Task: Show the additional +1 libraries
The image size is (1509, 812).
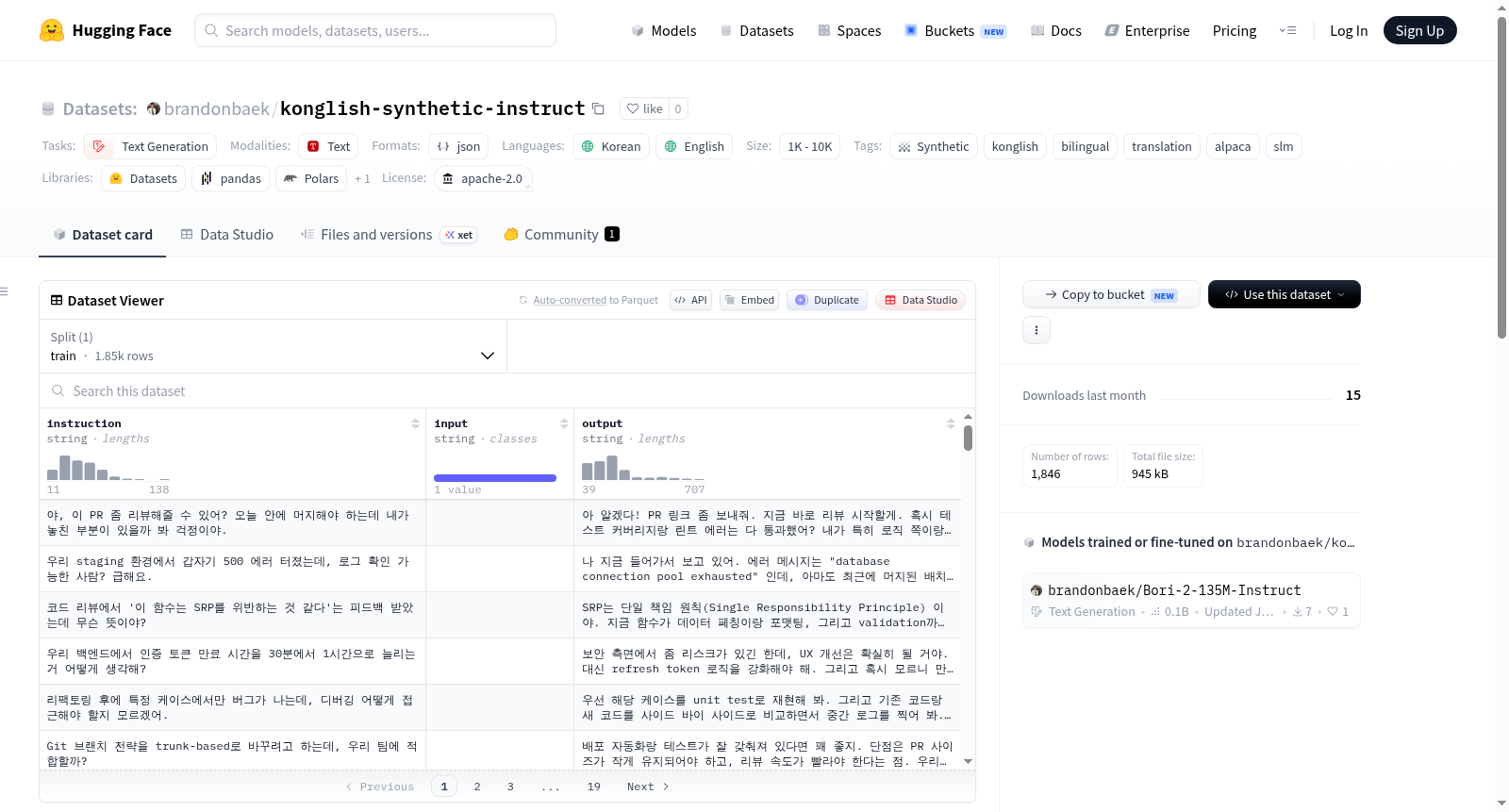Action: pyautogui.click(x=362, y=178)
